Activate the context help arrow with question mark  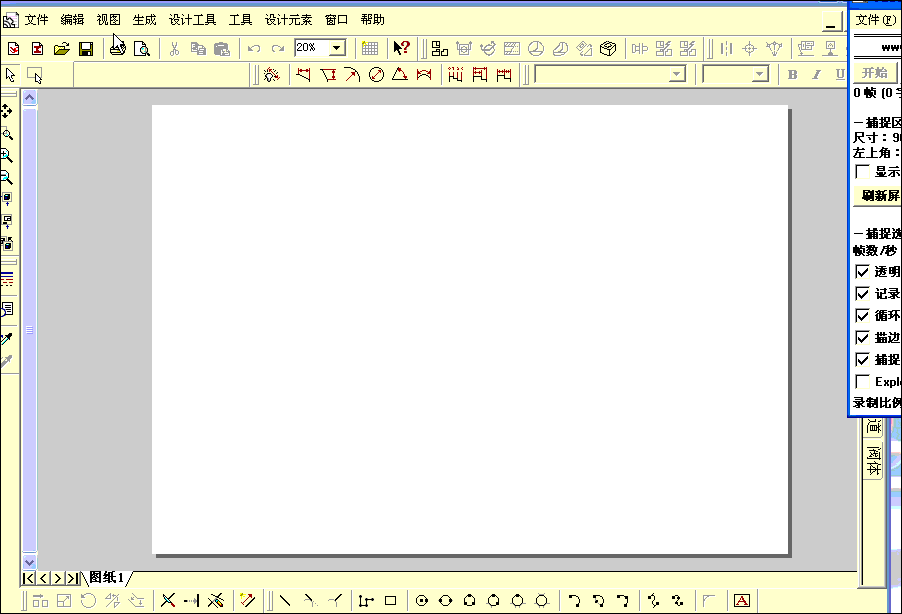click(x=402, y=48)
